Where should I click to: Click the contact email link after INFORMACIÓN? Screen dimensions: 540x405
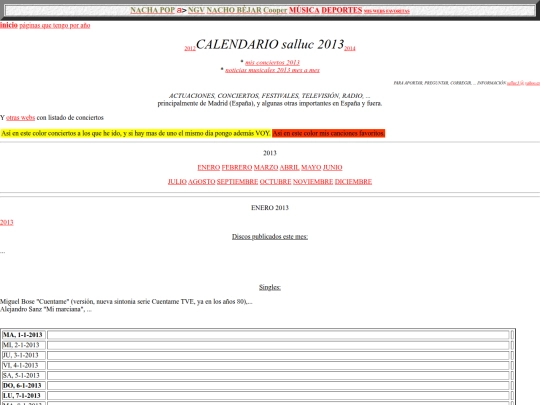coord(523,83)
